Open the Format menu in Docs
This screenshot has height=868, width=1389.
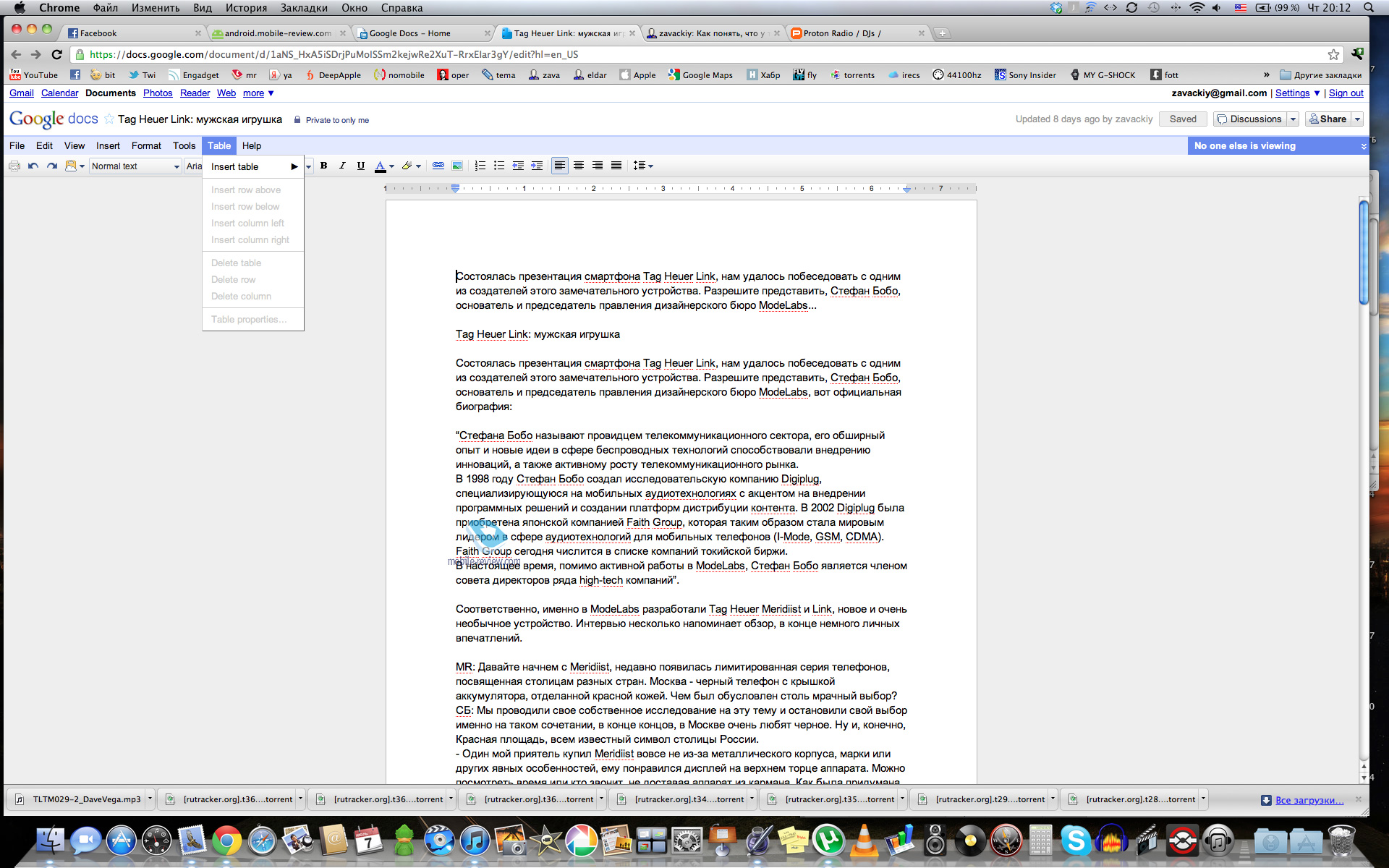tap(146, 146)
